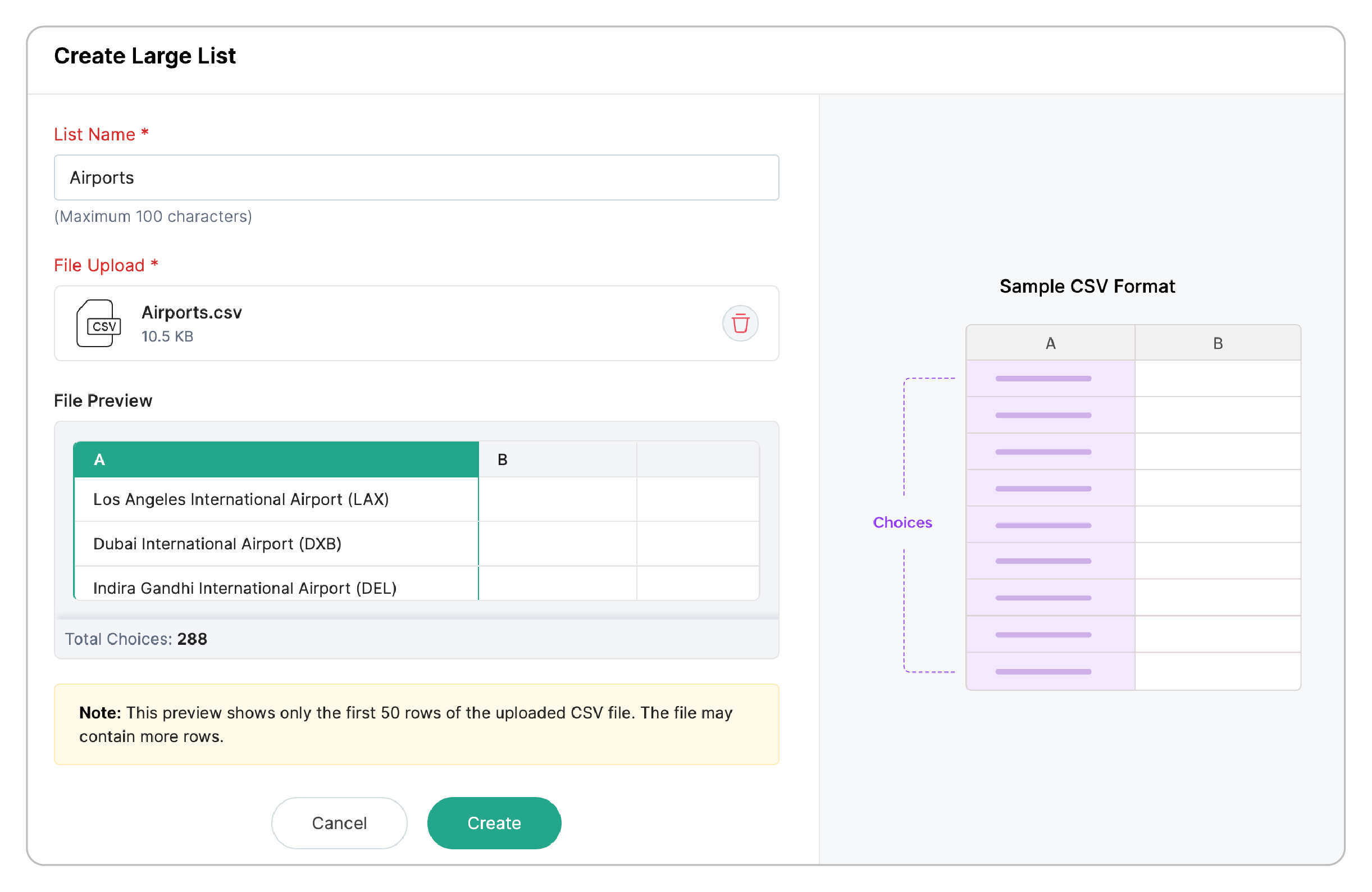
Task: Click the Airports.csv file name
Action: (192, 312)
